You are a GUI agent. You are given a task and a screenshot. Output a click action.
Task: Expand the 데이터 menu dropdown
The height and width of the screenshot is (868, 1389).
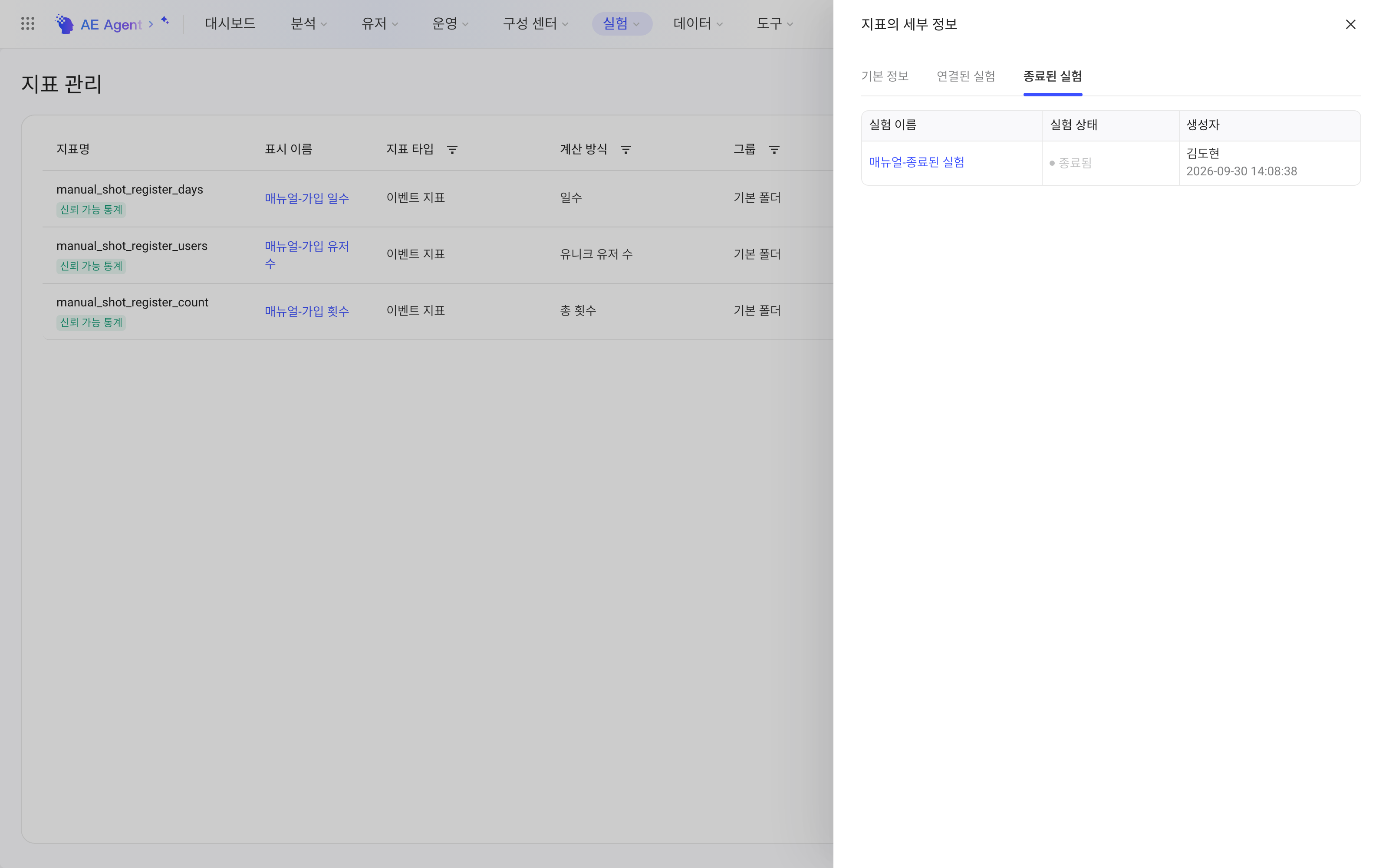tap(698, 23)
